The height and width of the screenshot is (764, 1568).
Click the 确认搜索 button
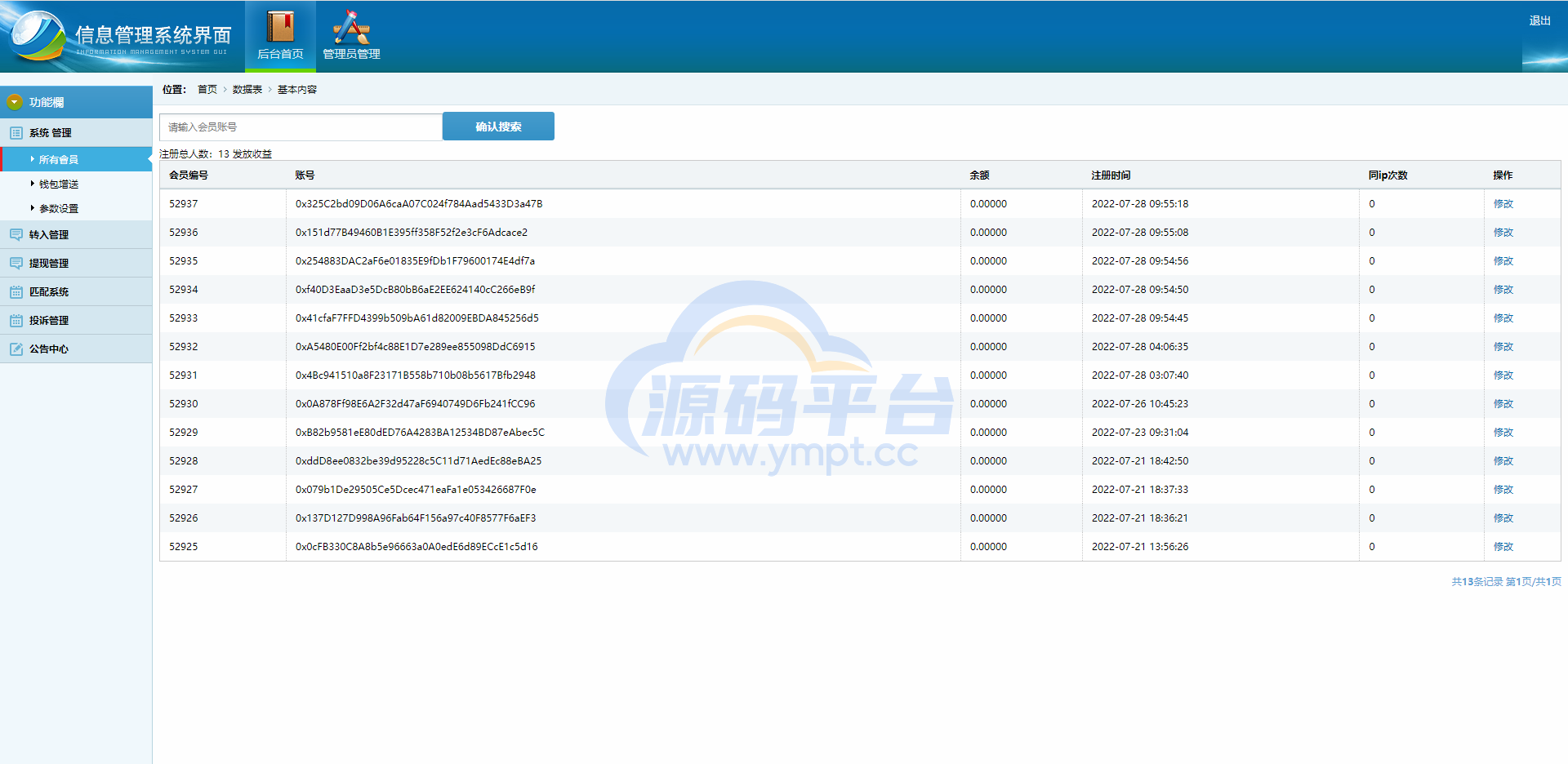click(x=498, y=127)
